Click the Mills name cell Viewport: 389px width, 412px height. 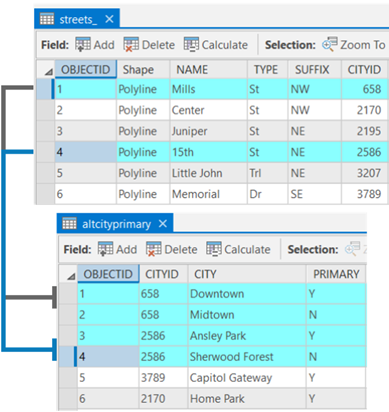[209, 89]
